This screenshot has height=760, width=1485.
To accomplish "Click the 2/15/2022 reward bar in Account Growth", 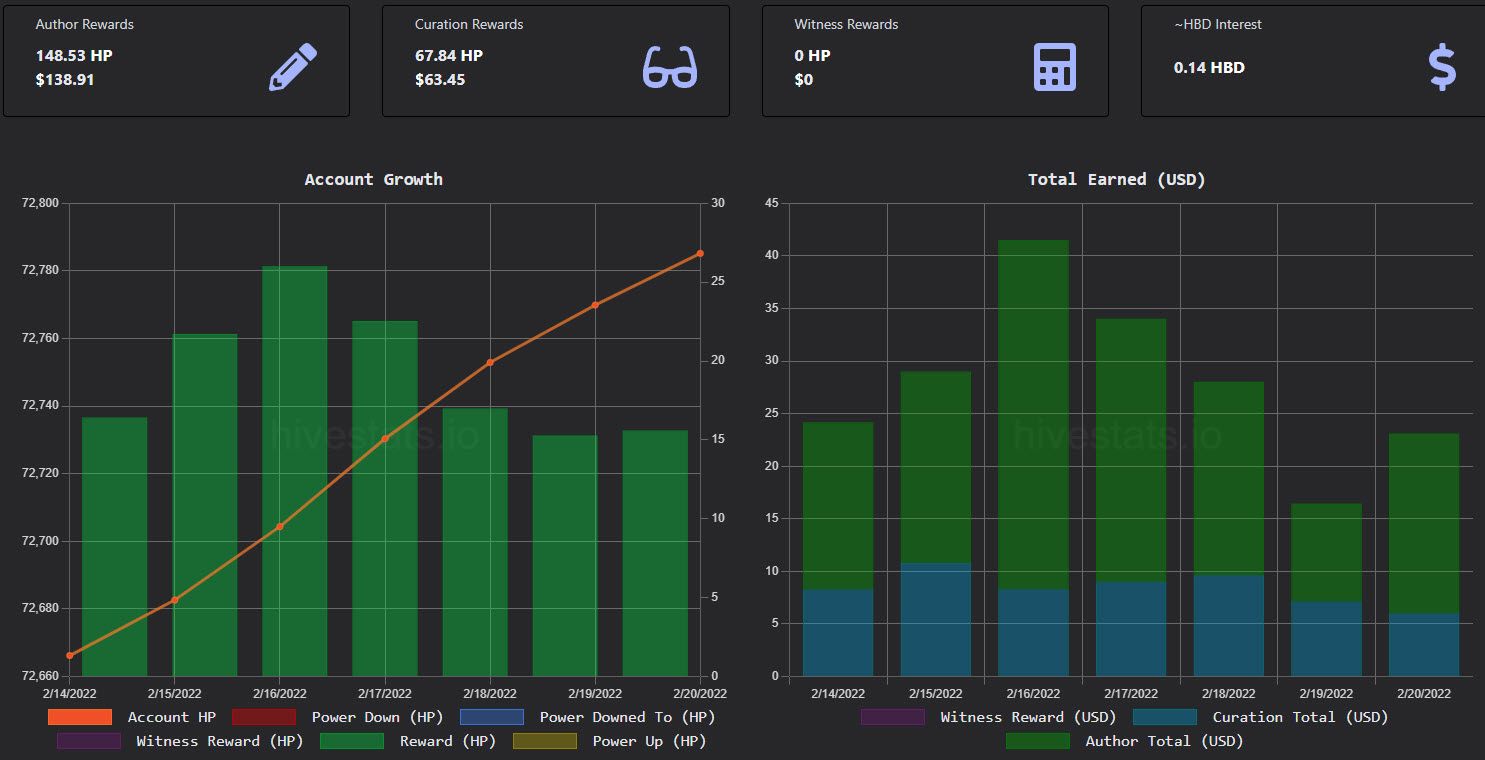I will [x=205, y=505].
